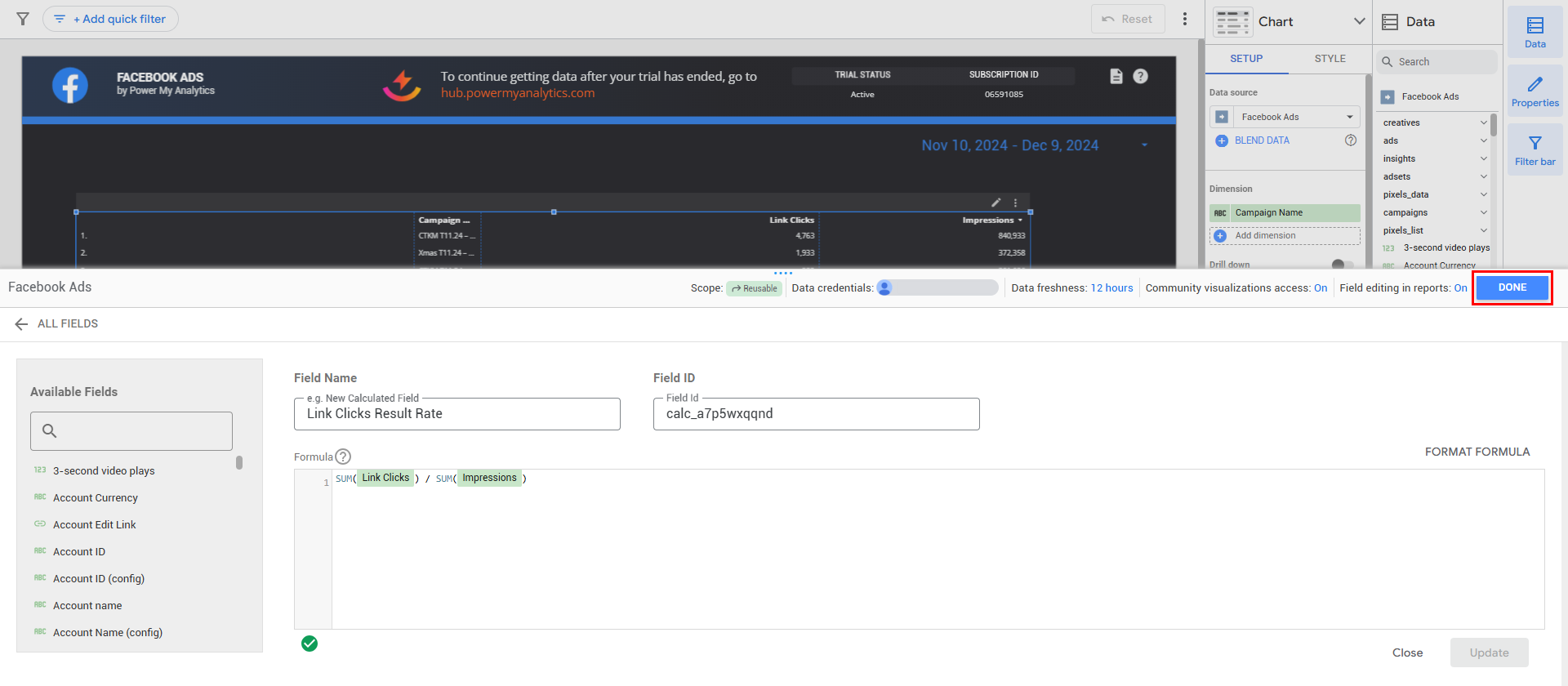Click the FORMAT FORMULA button
This screenshot has height=686, width=1568.
coord(1477,452)
